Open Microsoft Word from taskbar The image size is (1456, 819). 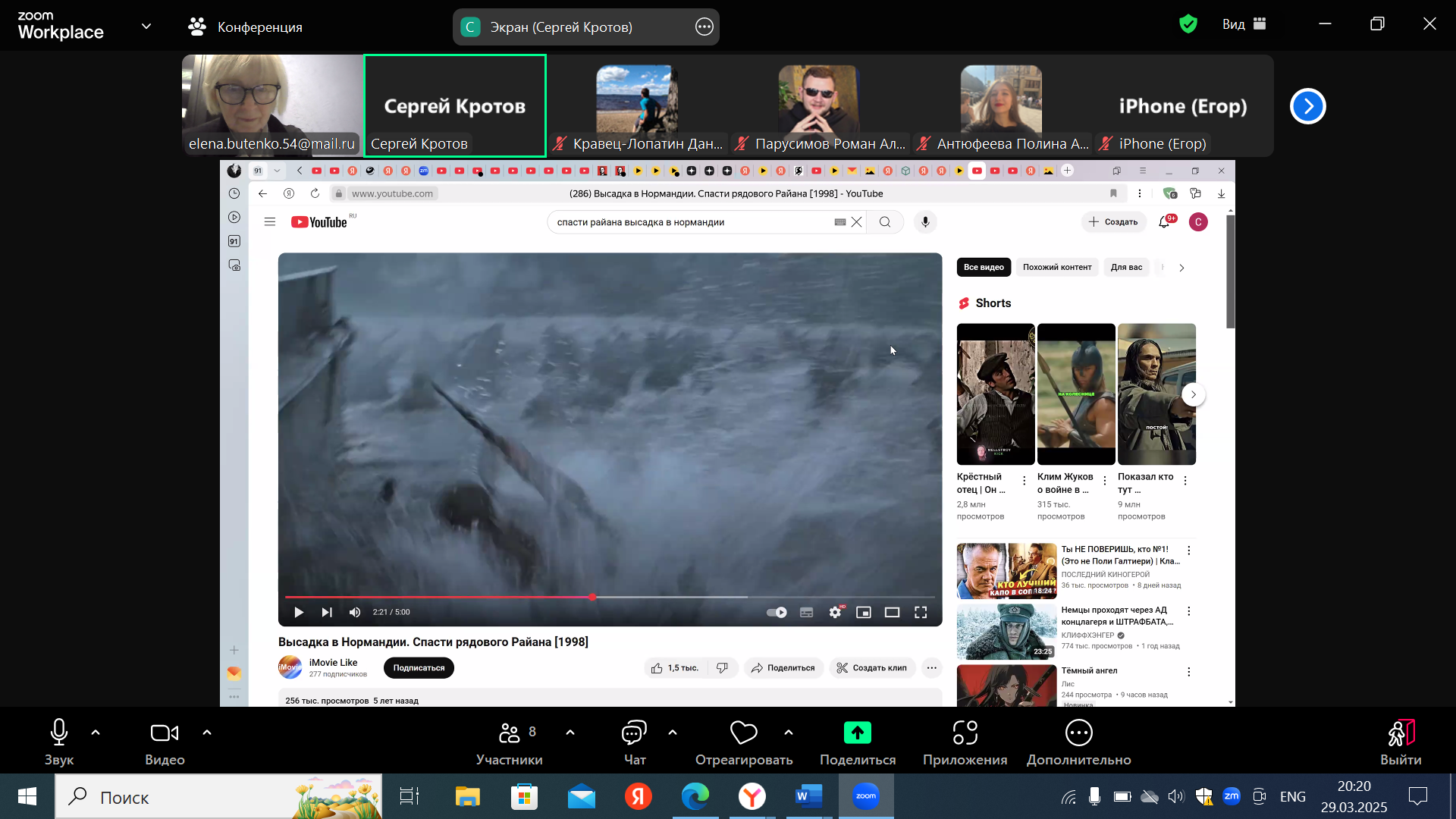coord(808,796)
